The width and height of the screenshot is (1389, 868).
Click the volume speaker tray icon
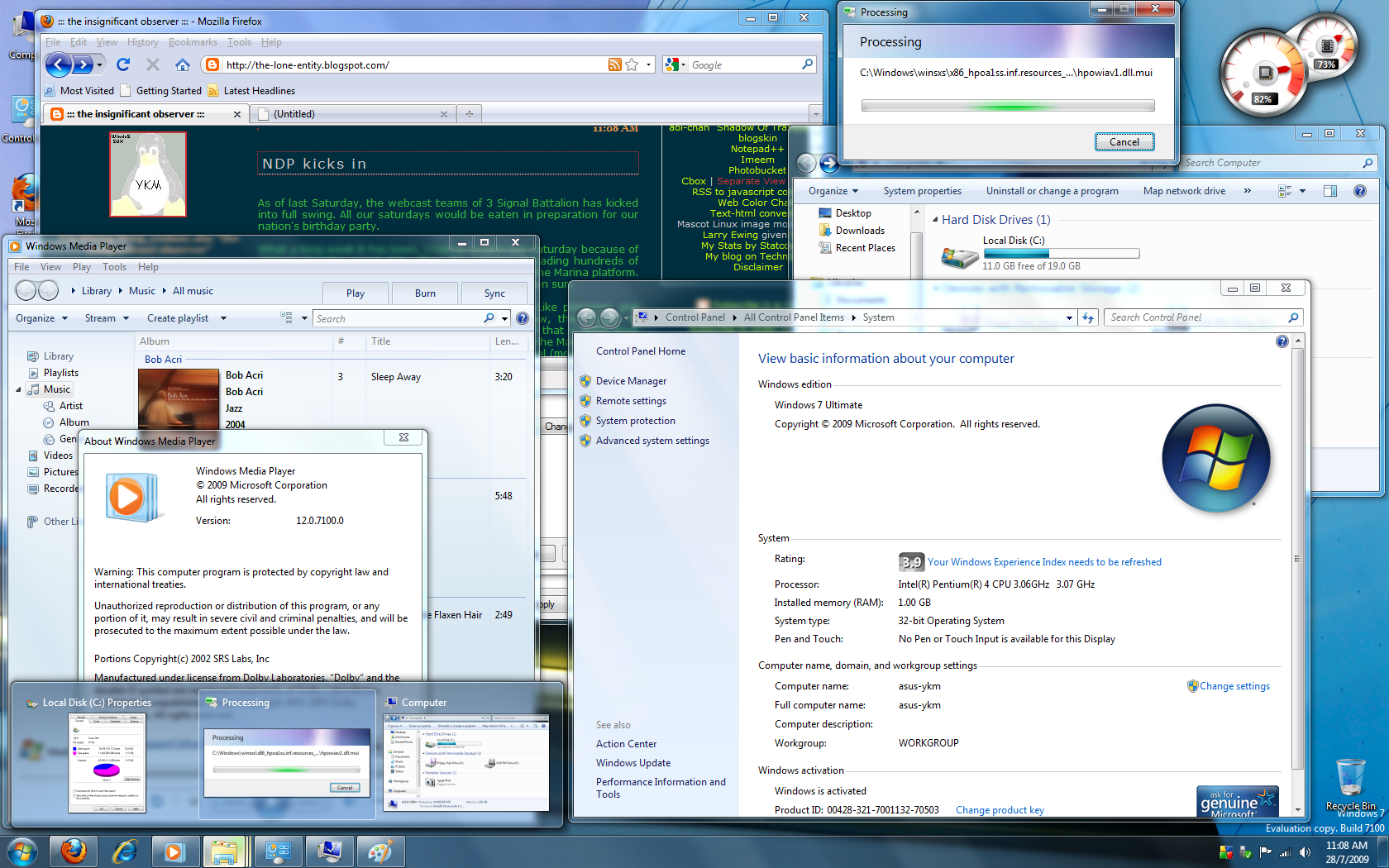coord(1305,852)
